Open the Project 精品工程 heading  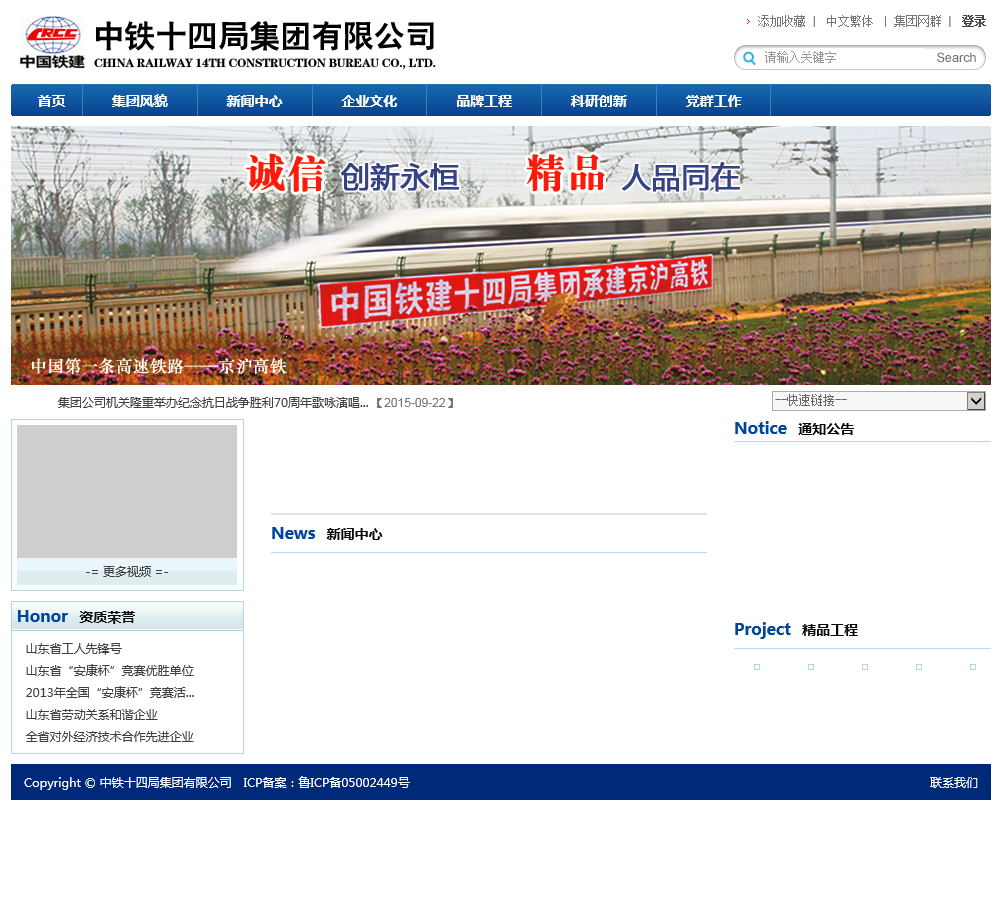(796, 630)
